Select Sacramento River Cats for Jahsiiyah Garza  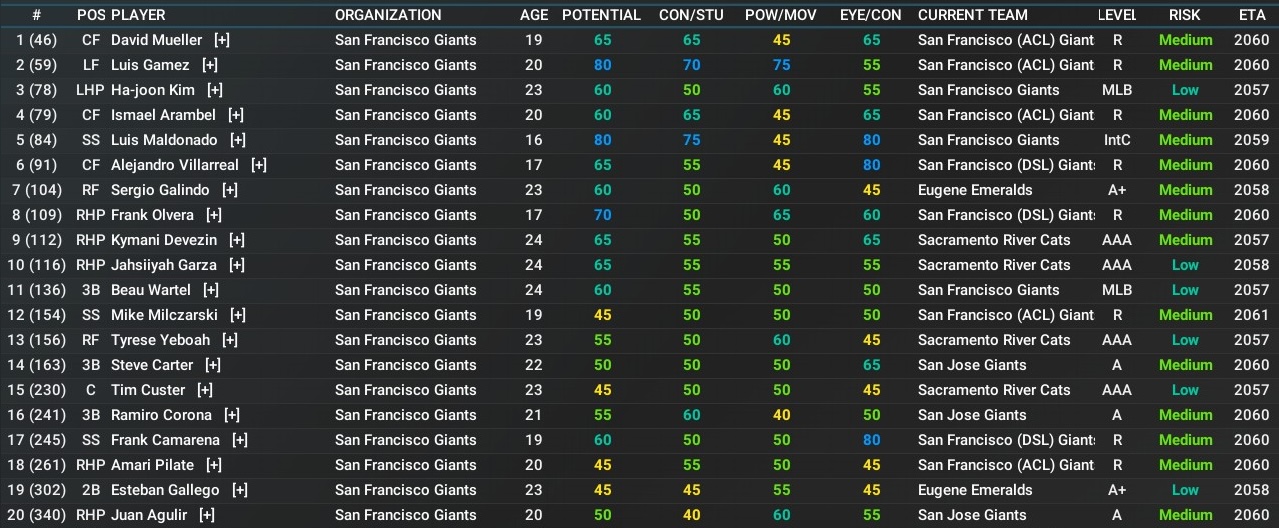pos(993,265)
